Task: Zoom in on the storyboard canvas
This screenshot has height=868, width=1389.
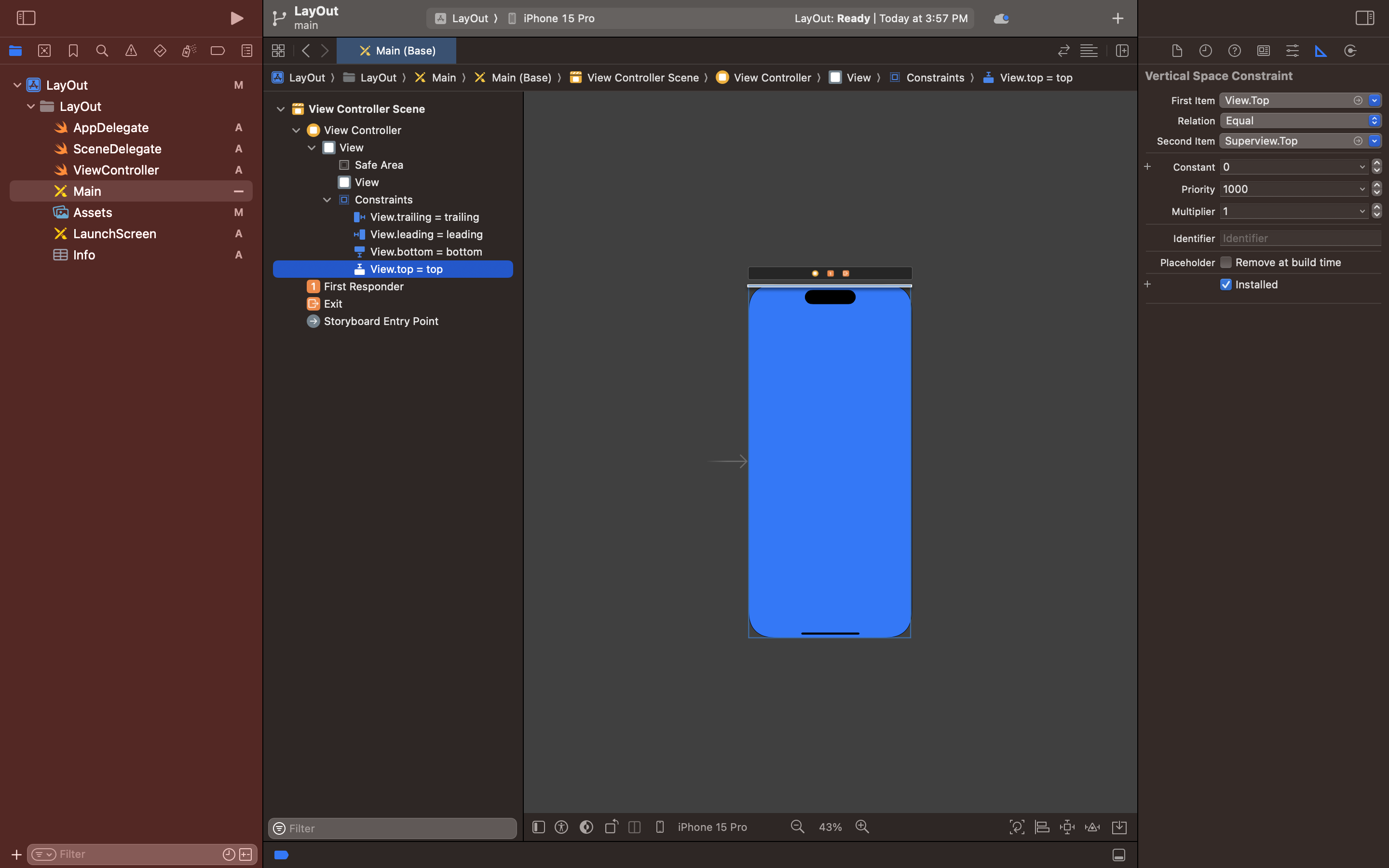Action: click(x=862, y=827)
